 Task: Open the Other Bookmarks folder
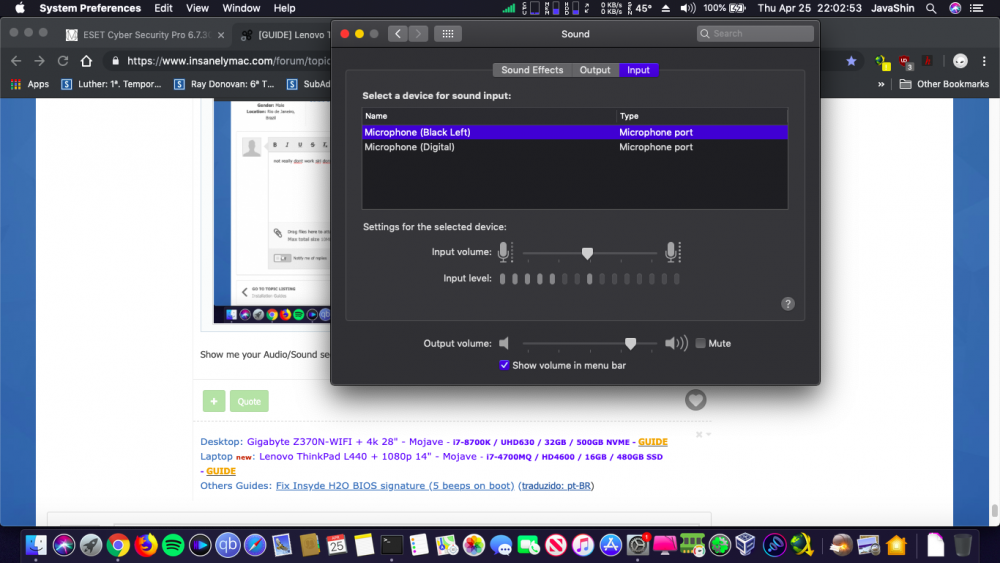[944, 84]
